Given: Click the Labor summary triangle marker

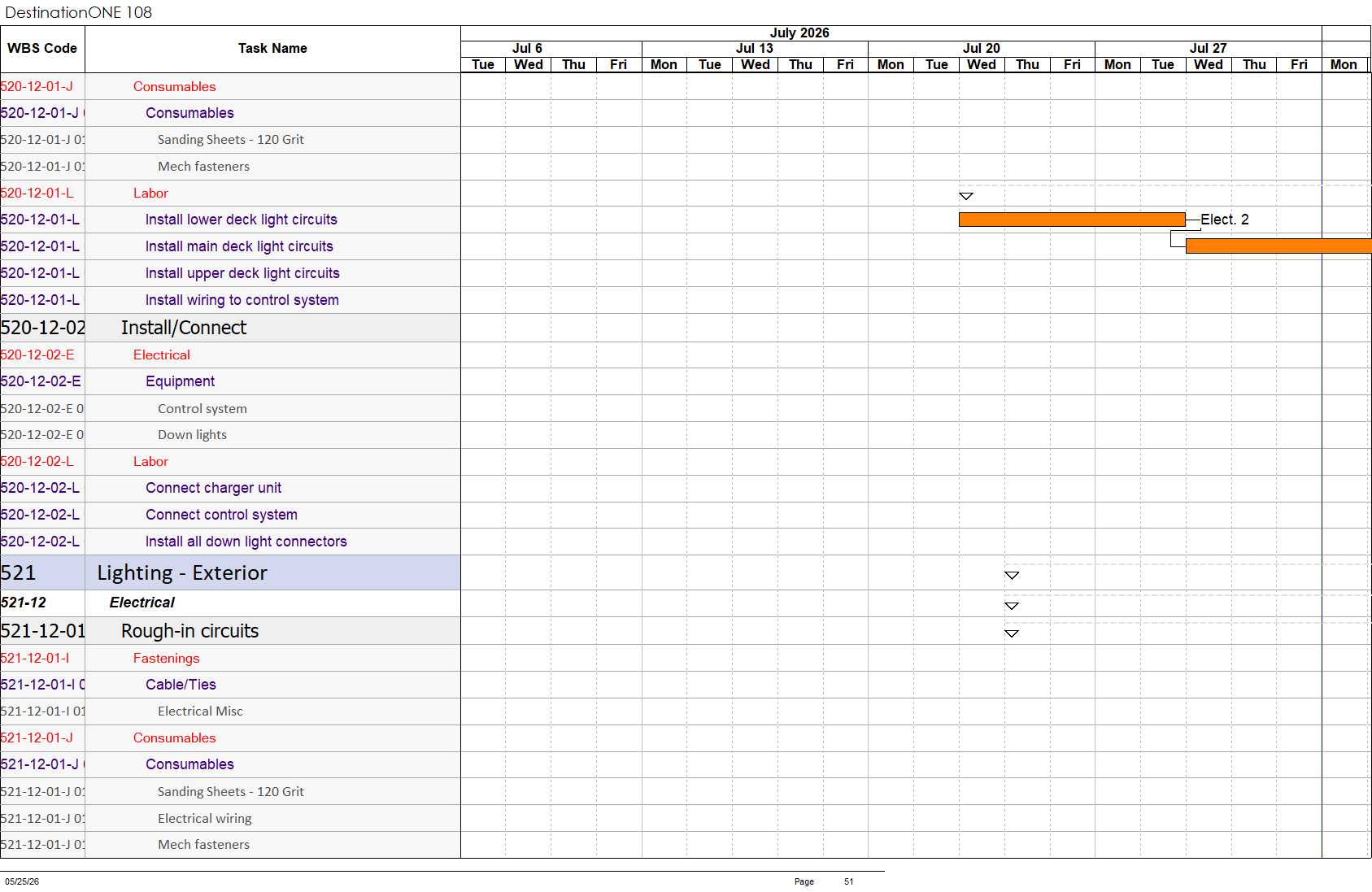Looking at the screenshot, I should [x=966, y=196].
